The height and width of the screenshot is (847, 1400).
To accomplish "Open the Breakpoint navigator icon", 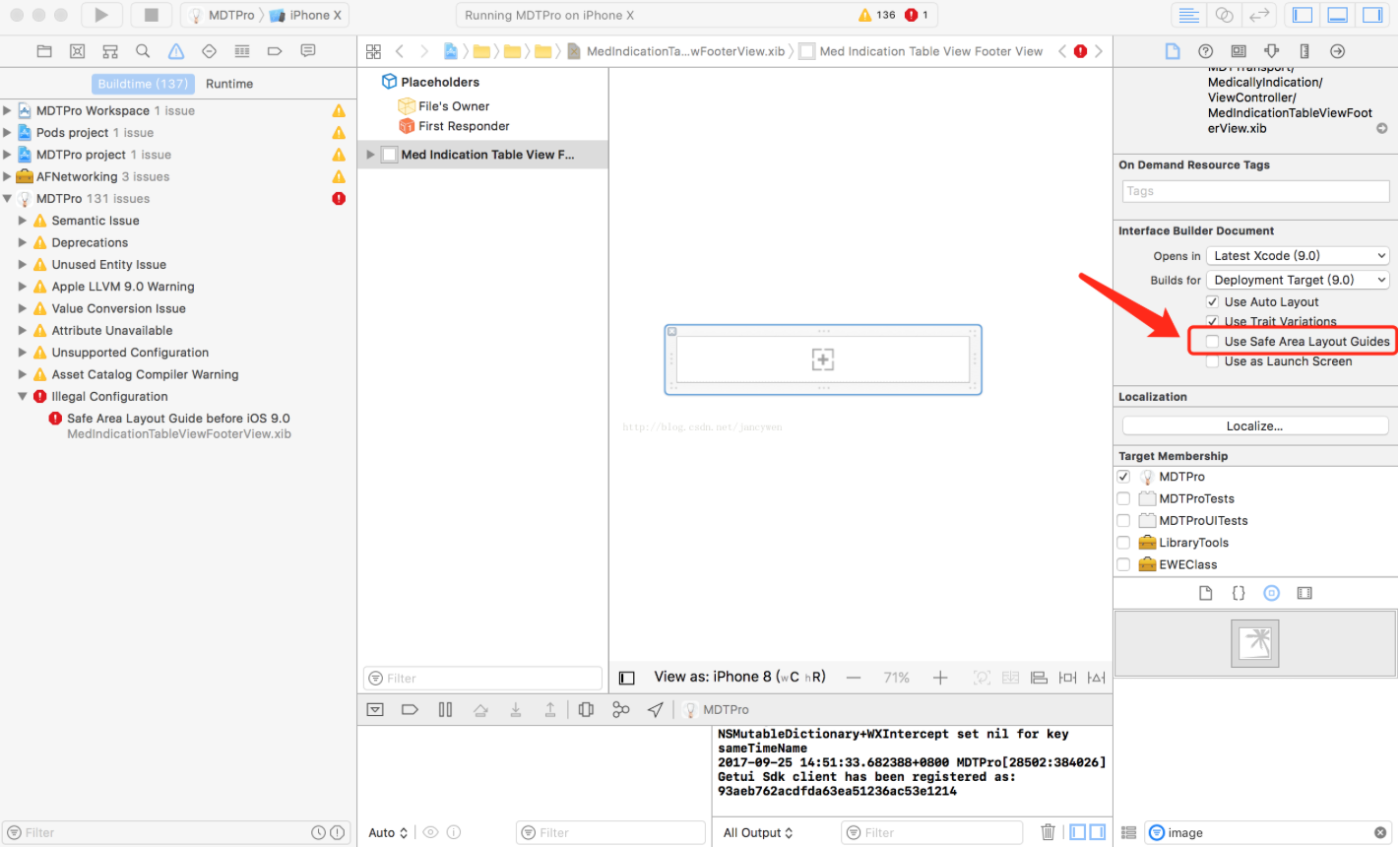I will coord(275,51).
